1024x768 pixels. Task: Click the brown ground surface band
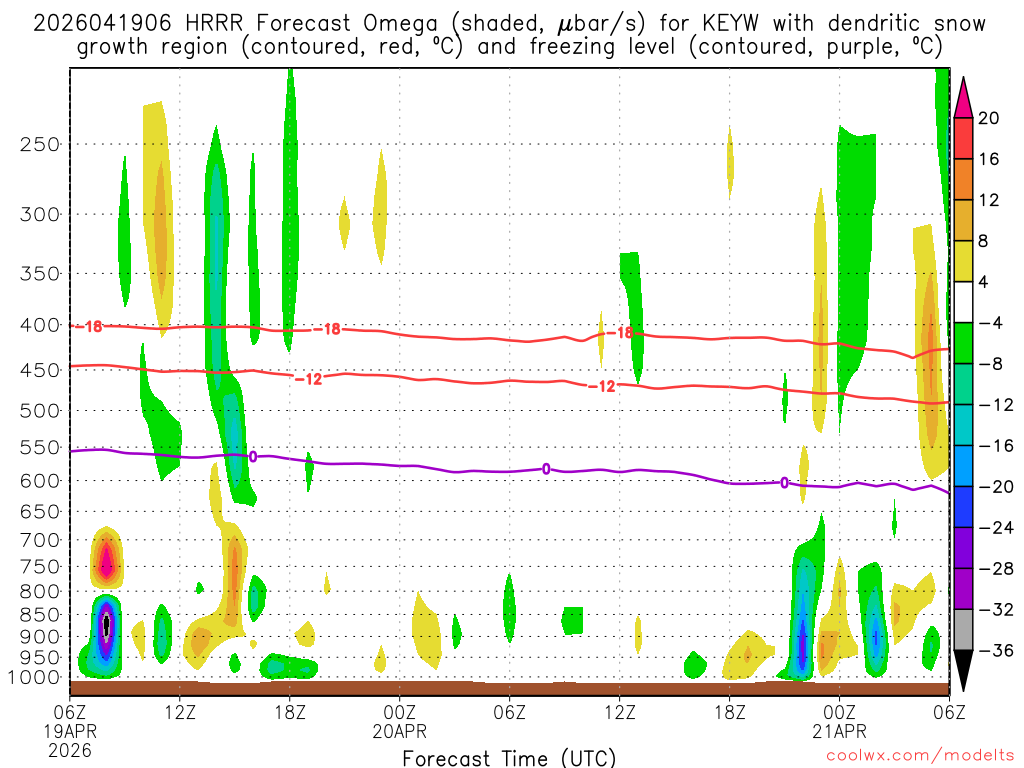pos(509,689)
